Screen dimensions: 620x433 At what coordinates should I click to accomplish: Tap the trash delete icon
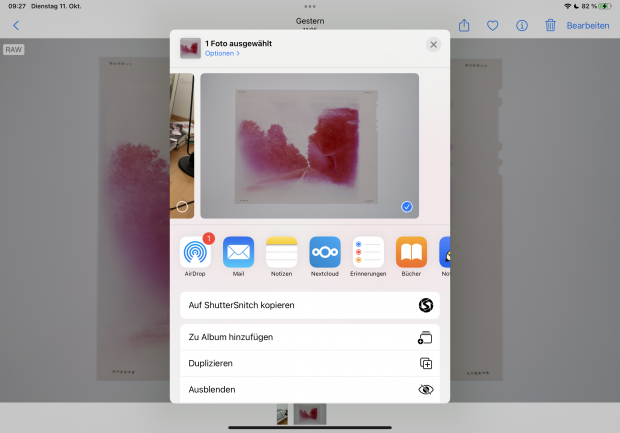coord(550,25)
